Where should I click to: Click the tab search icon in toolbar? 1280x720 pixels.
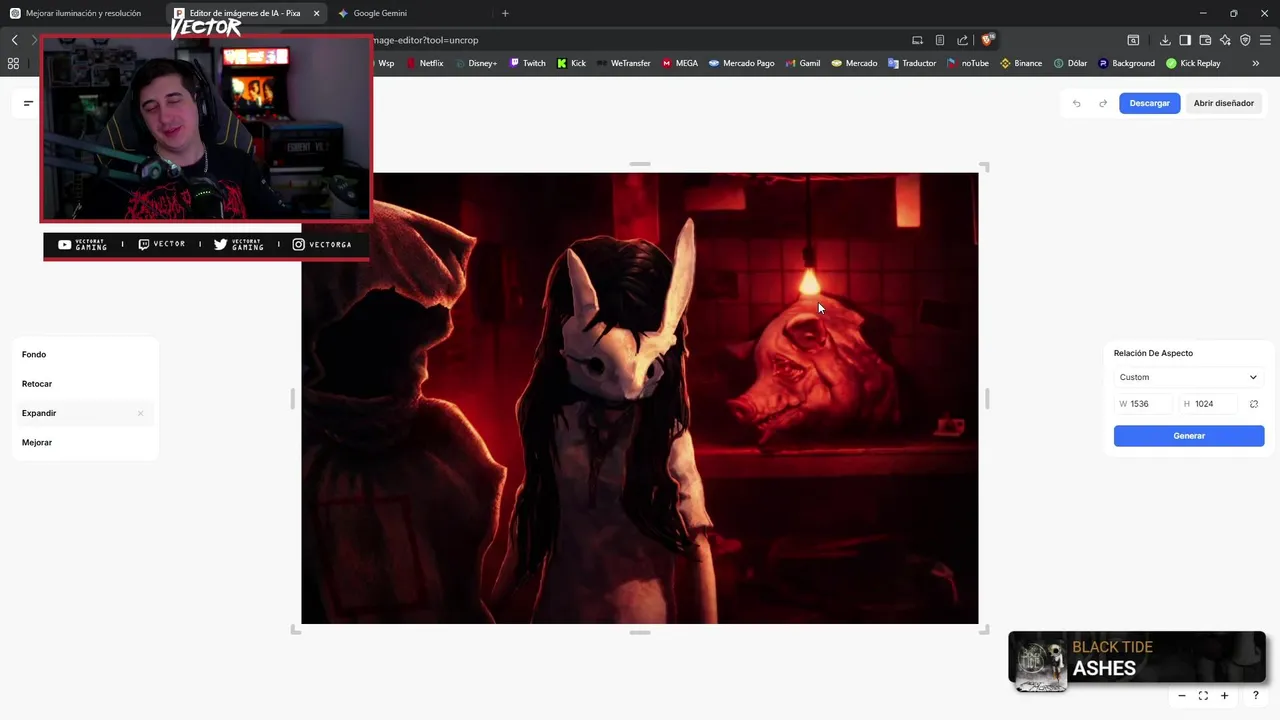point(1133,40)
